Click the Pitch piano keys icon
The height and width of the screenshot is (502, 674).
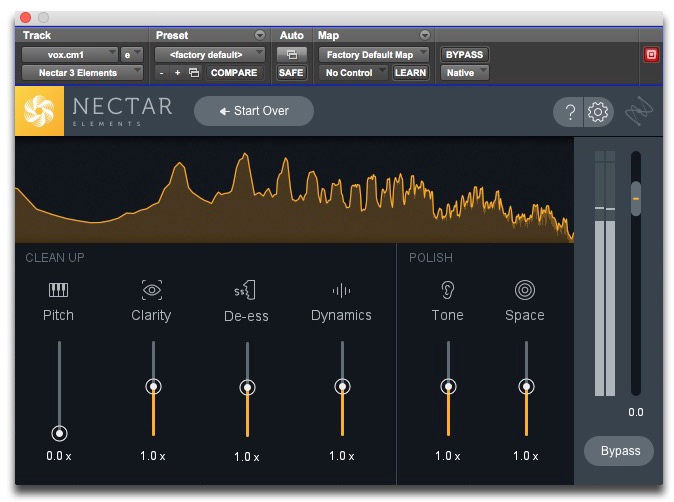pyautogui.click(x=58, y=290)
